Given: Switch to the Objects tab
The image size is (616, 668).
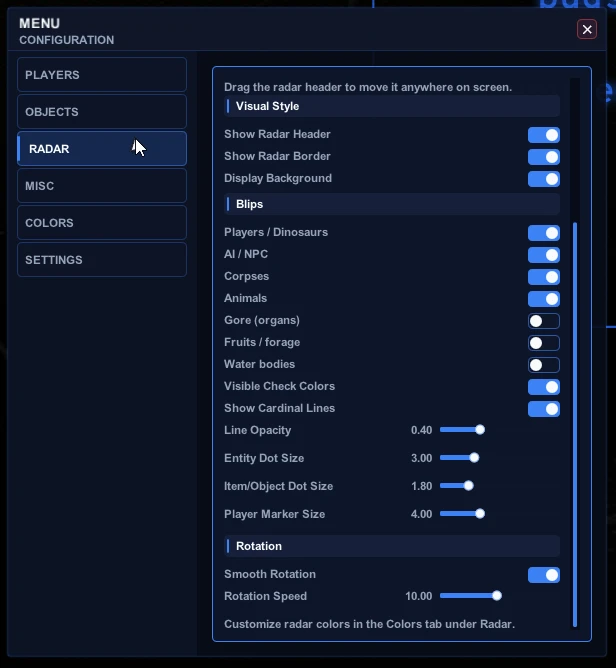Looking at the screenshot, I should pyautogui.click(x=102, y=112).
